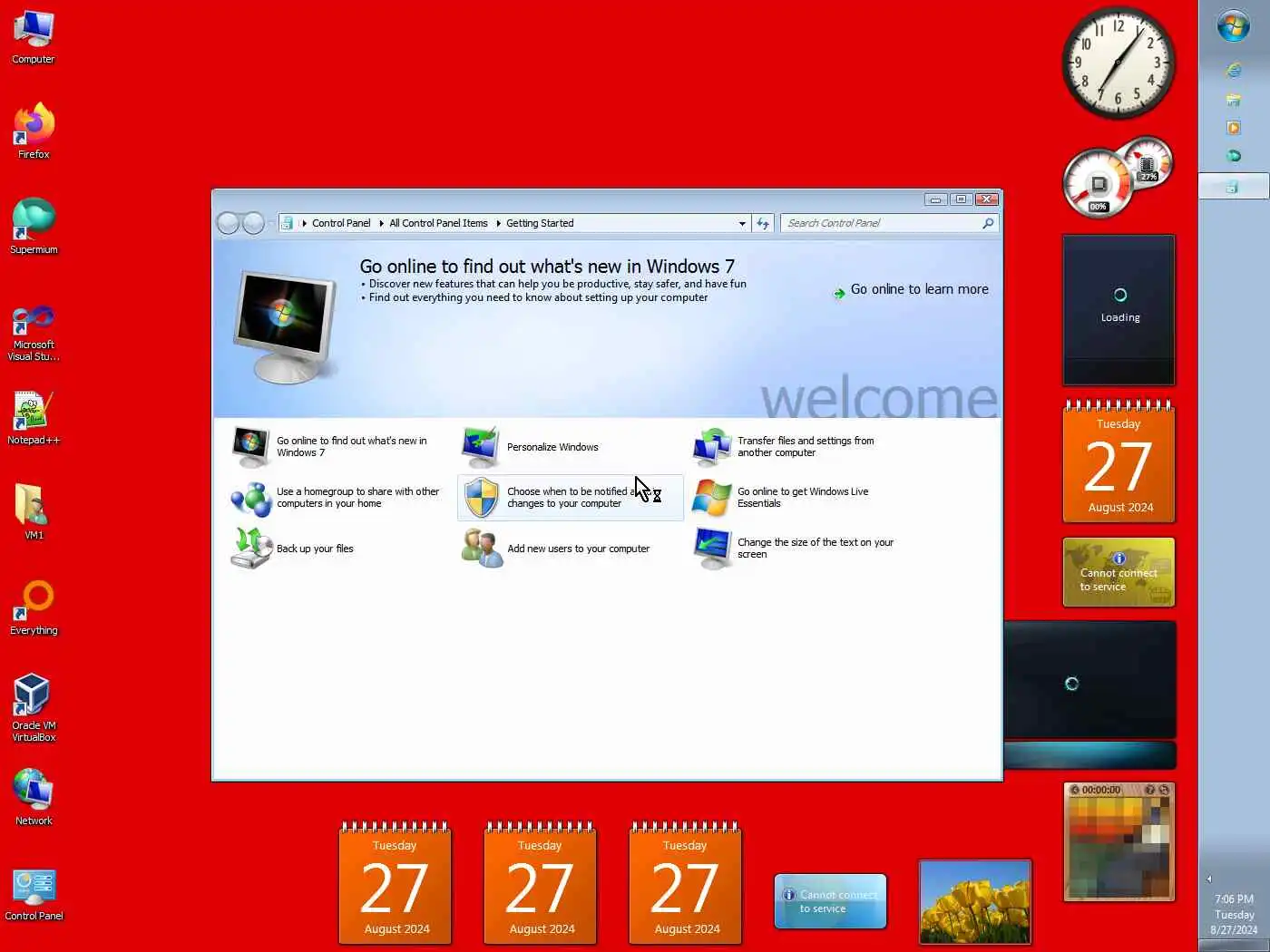Screen dimensions: 1270x952
Task: Click the analog clock gadget
Action: tap(1119, 63)
